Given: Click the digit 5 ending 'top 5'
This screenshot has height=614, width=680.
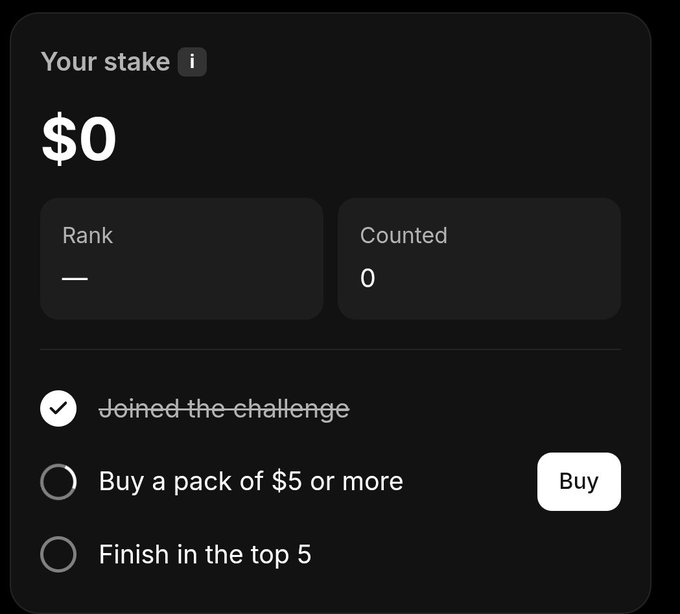Looking at the screenshot, I should 304,554.
